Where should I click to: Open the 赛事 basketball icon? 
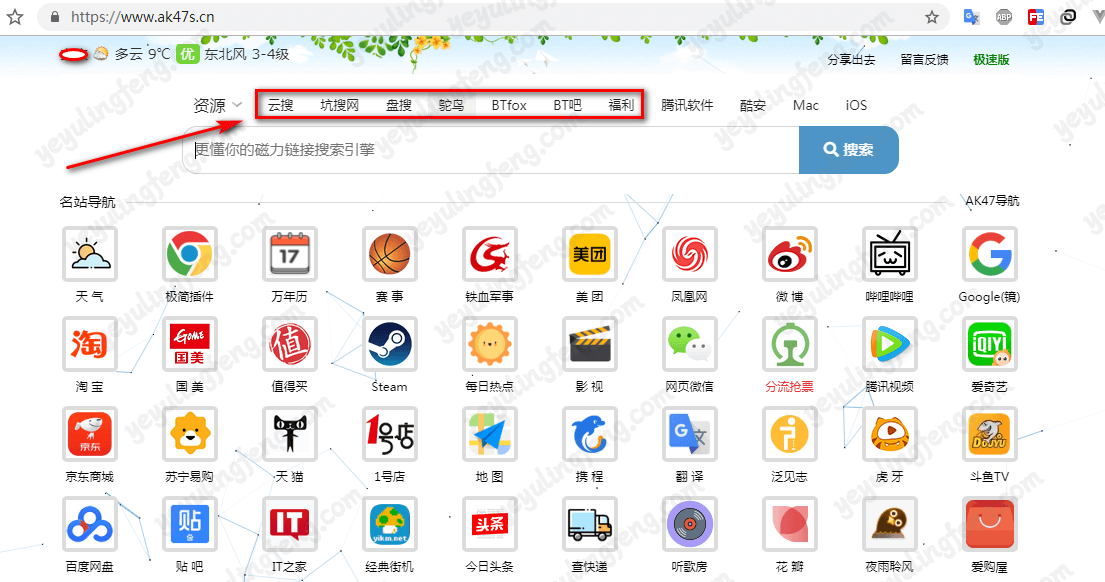[x=390, y=254]
